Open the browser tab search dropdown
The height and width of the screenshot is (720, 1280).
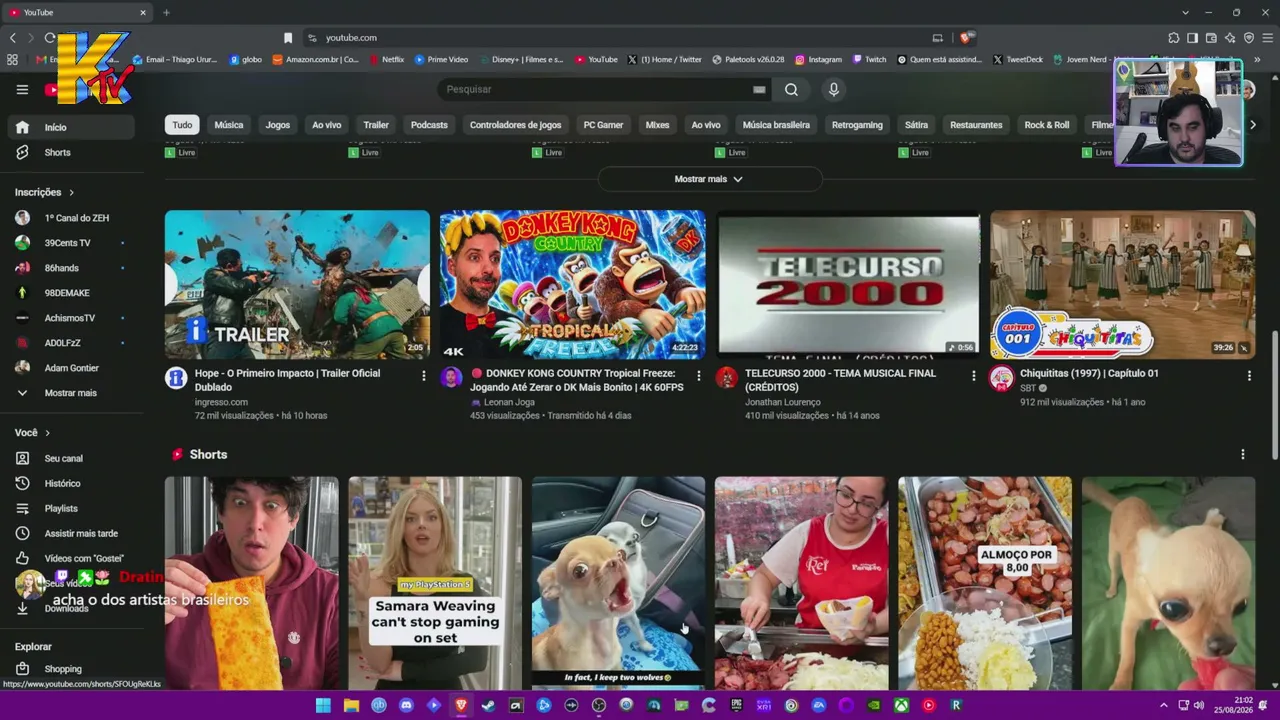pyautogui.click(x=1185, y=12)
